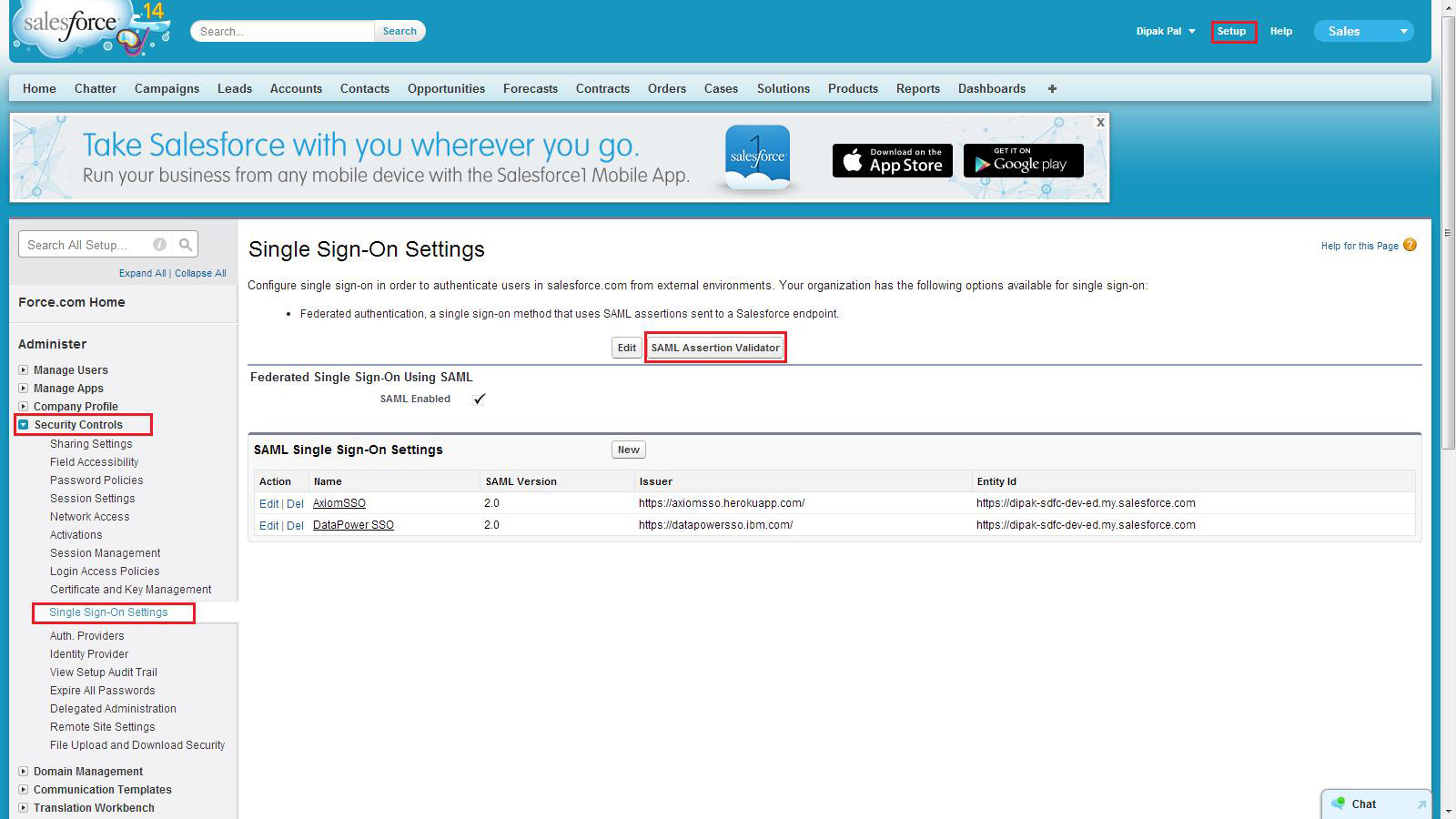Open the Dipak Pal user menu
Viewport: 1456px width, 819px height.
1166,30
